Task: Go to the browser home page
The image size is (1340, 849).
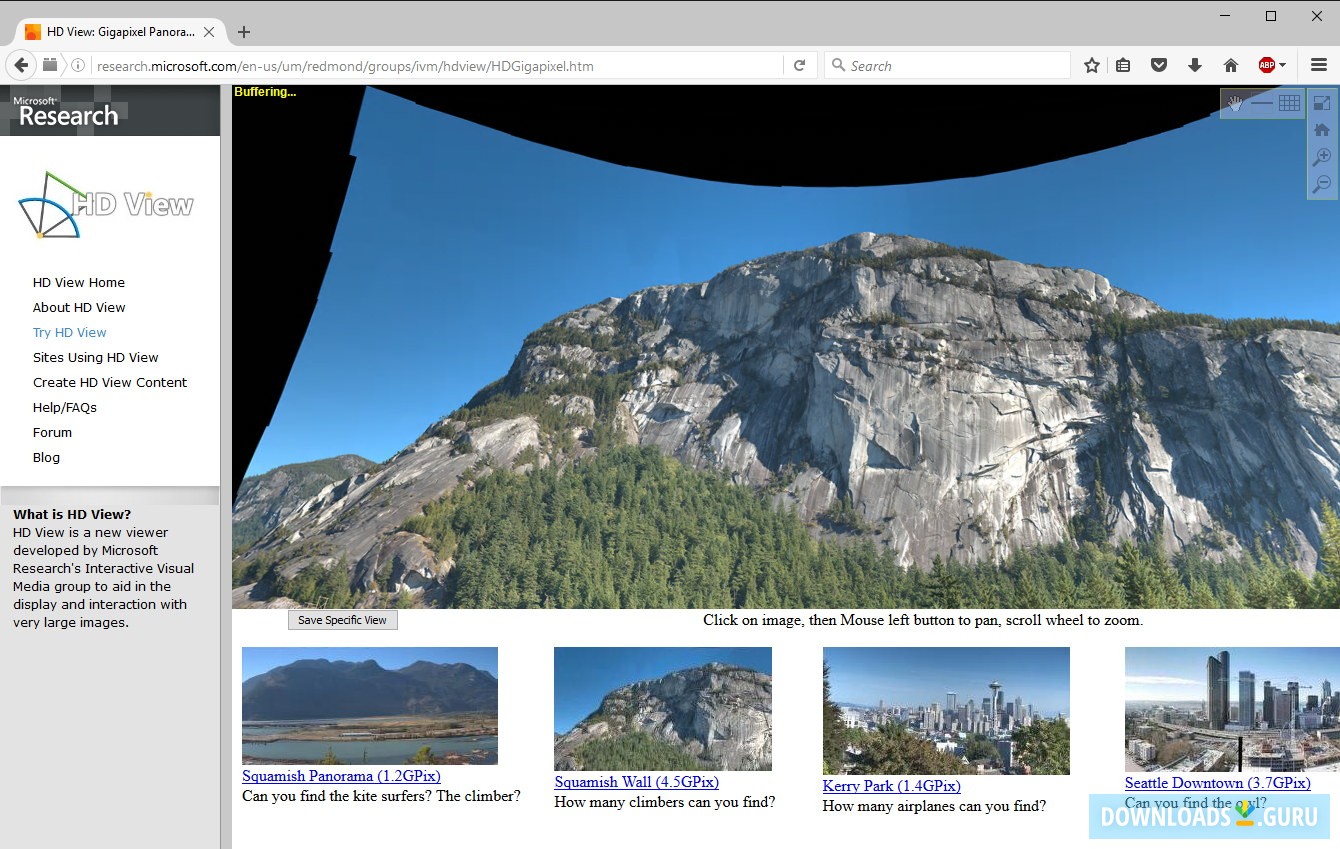Action: pyautogui.click(x=1231, y=66)
